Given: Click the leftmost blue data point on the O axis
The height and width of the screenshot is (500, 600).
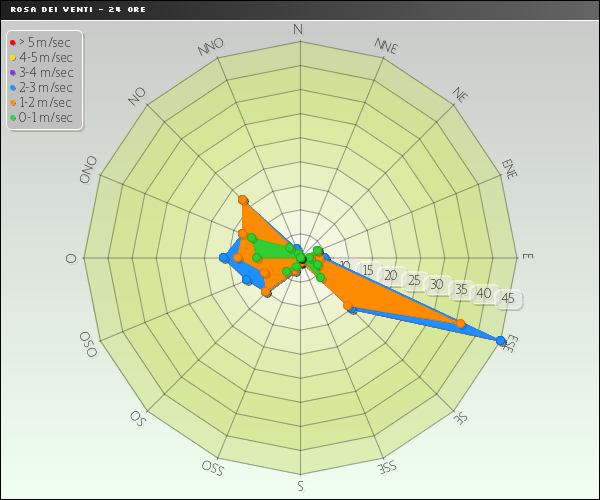Looking at the screenshot, I should pos(223,258).
